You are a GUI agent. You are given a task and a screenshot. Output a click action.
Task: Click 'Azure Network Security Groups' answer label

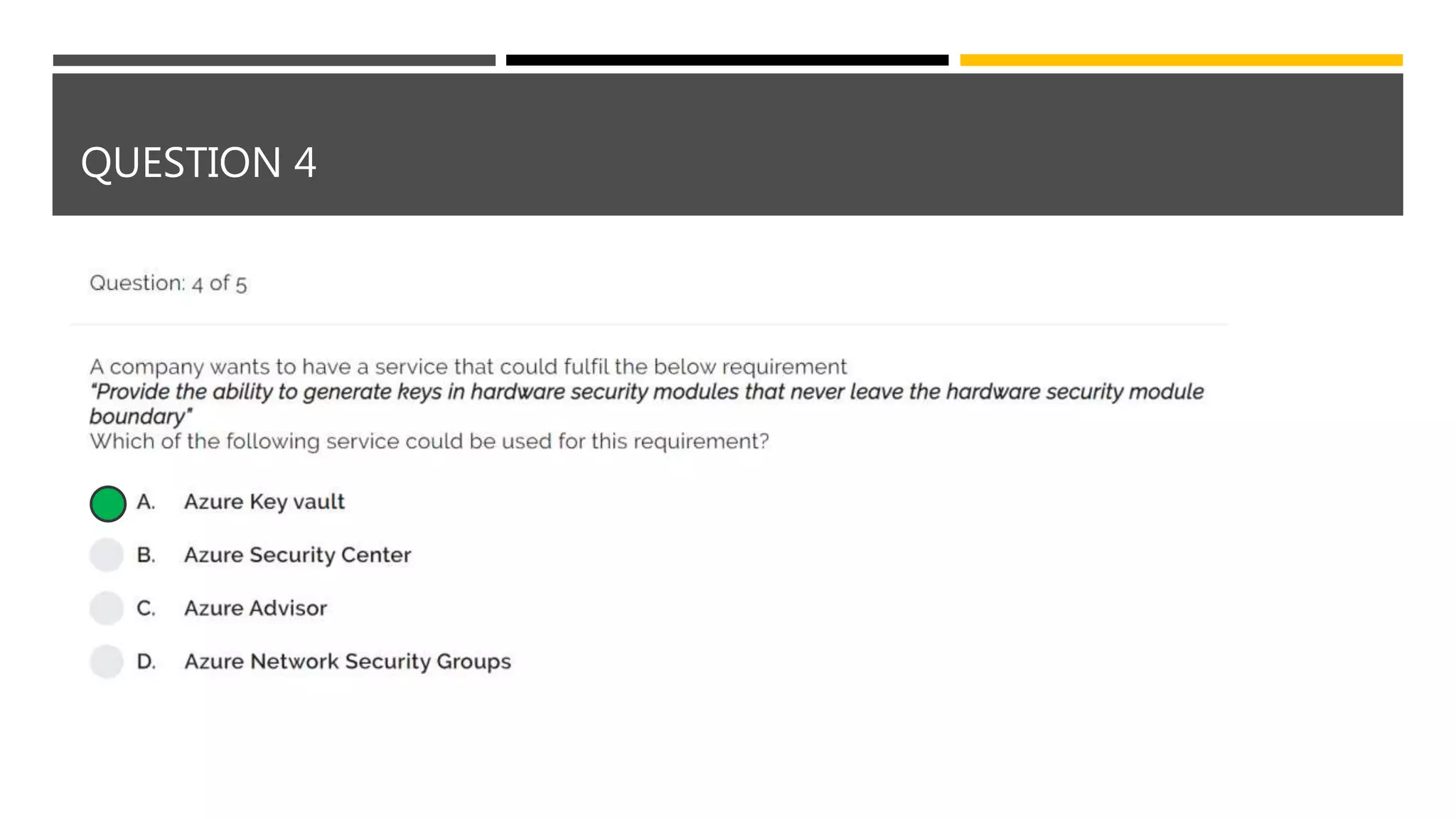coord(348,662)
